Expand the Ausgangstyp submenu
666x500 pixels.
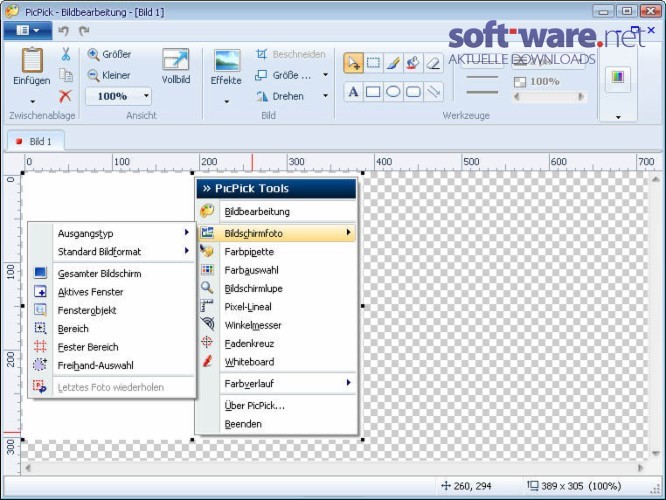point(112,233)
